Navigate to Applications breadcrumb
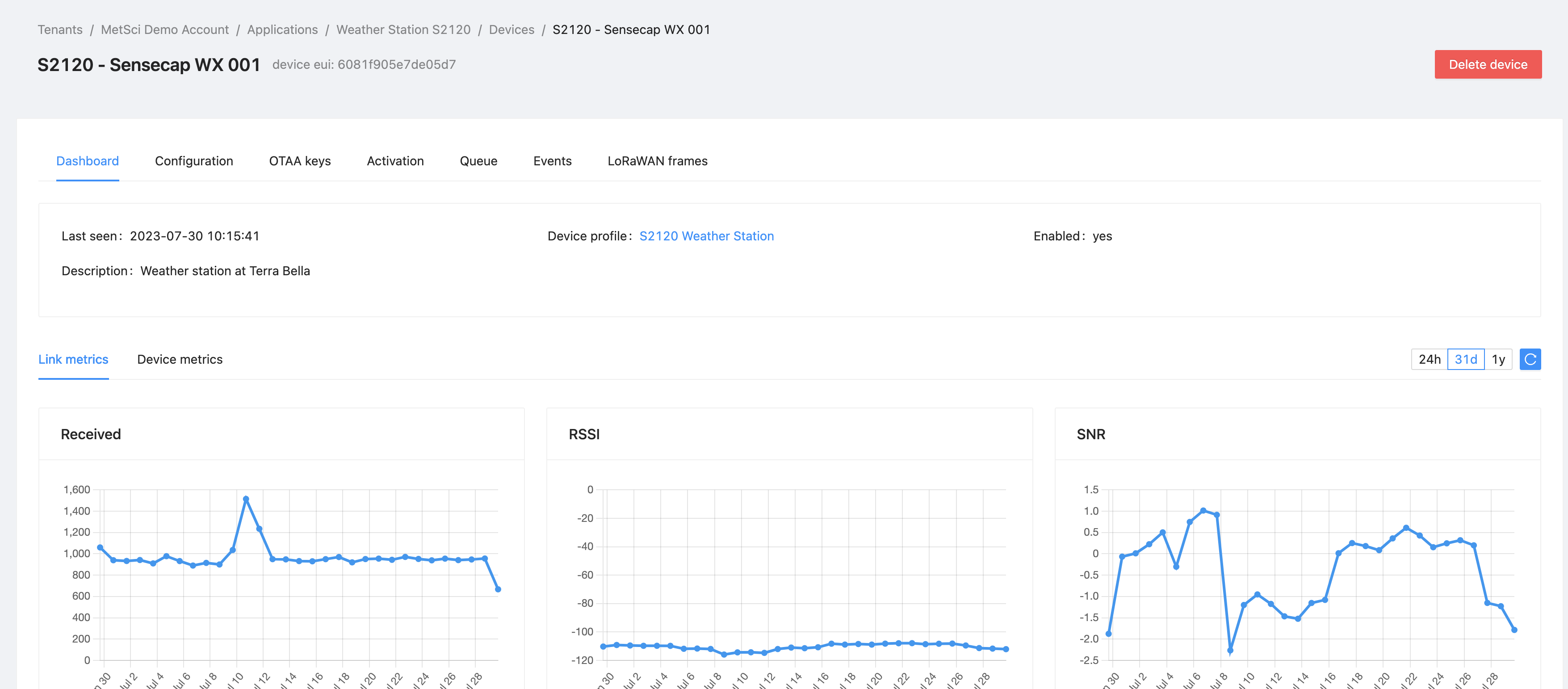The image size is (1568, 689). [282, 29]
